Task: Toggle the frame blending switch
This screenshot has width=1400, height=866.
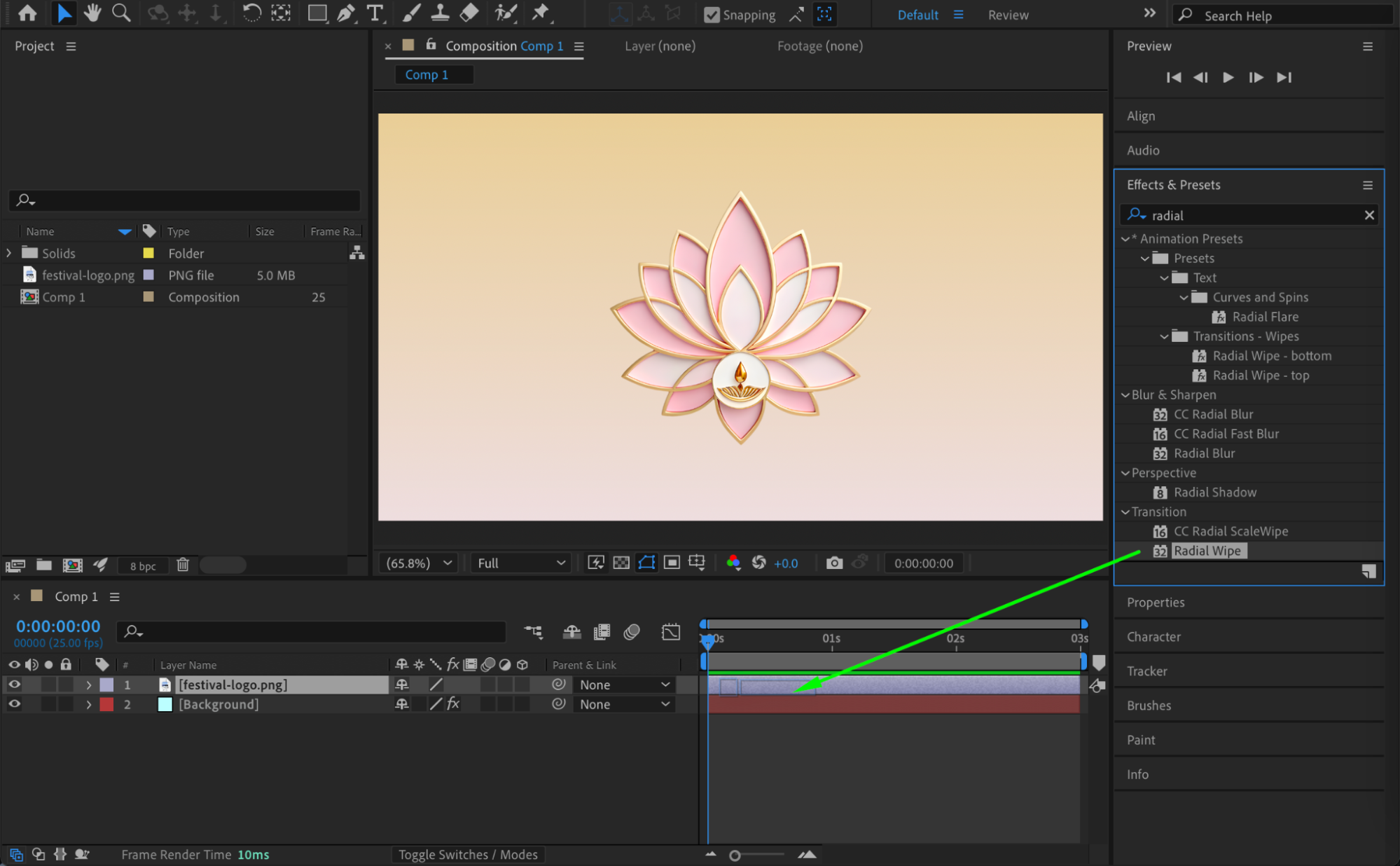Action: (x=602, y=632)
